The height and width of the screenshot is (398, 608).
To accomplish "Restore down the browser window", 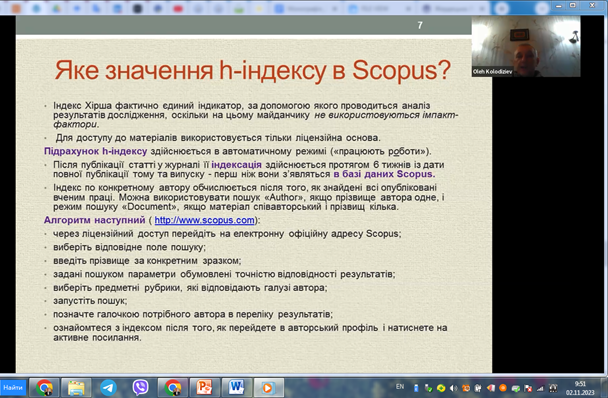I will coord(572,5).
